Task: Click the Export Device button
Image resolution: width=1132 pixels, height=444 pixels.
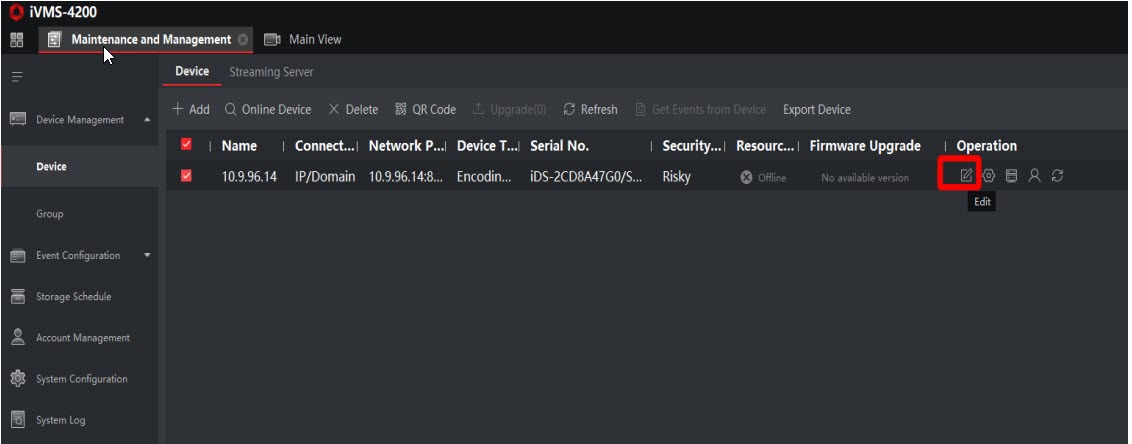Action: pos(816,109)
